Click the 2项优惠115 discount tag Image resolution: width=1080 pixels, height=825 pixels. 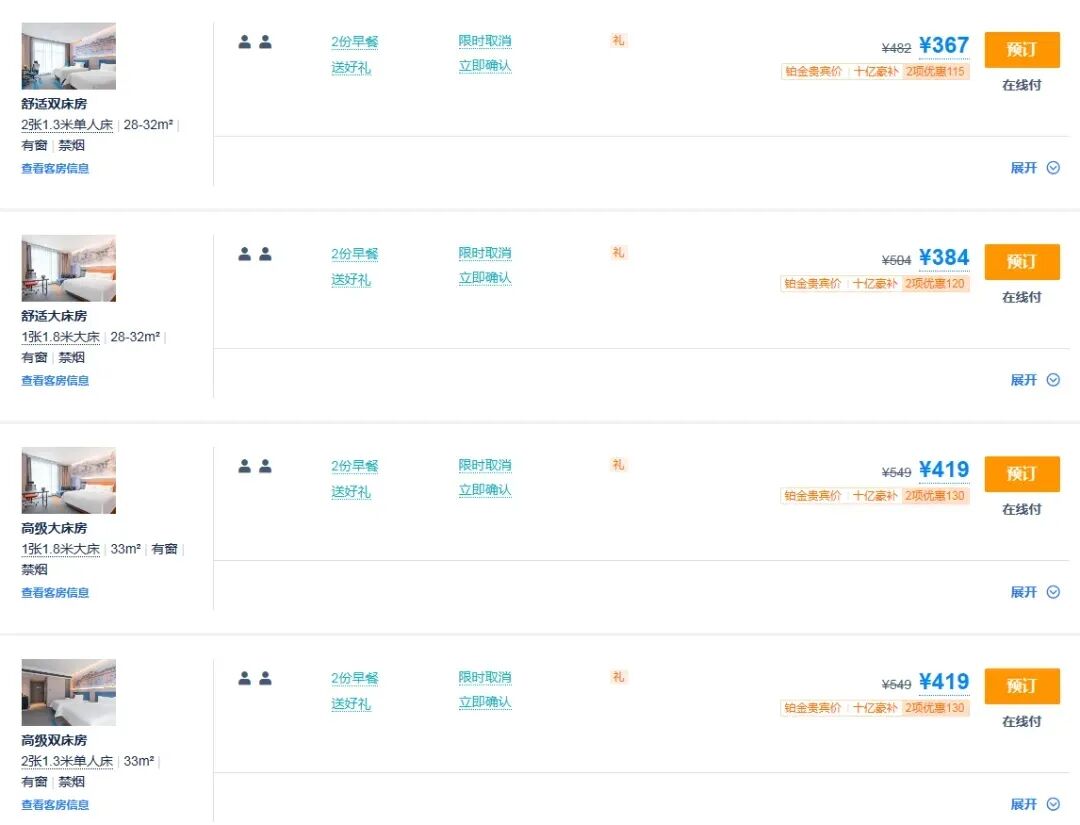[936, 72]
